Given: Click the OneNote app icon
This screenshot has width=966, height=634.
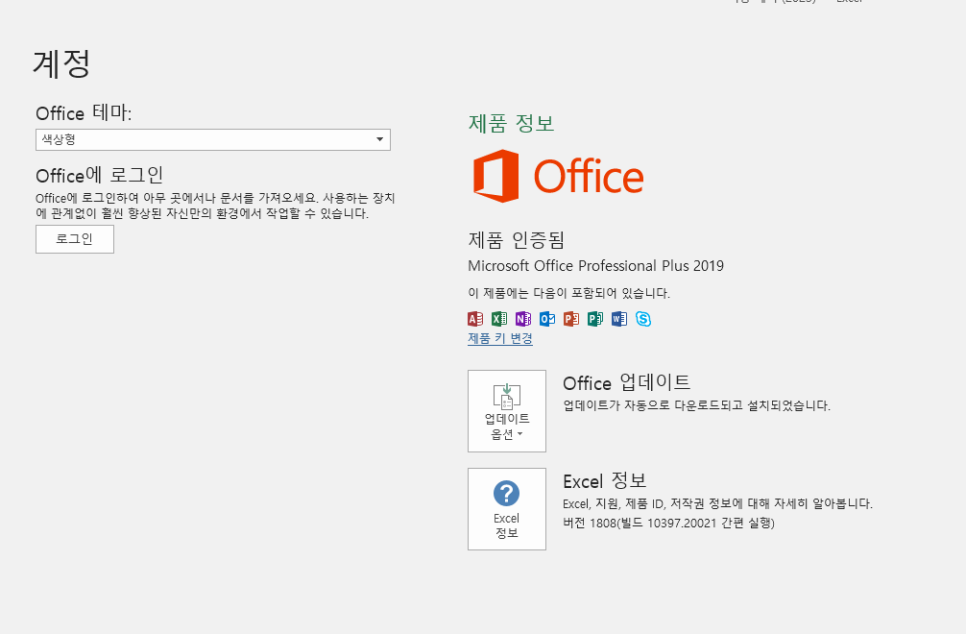Looking at the screenshot, I should 523,319.
